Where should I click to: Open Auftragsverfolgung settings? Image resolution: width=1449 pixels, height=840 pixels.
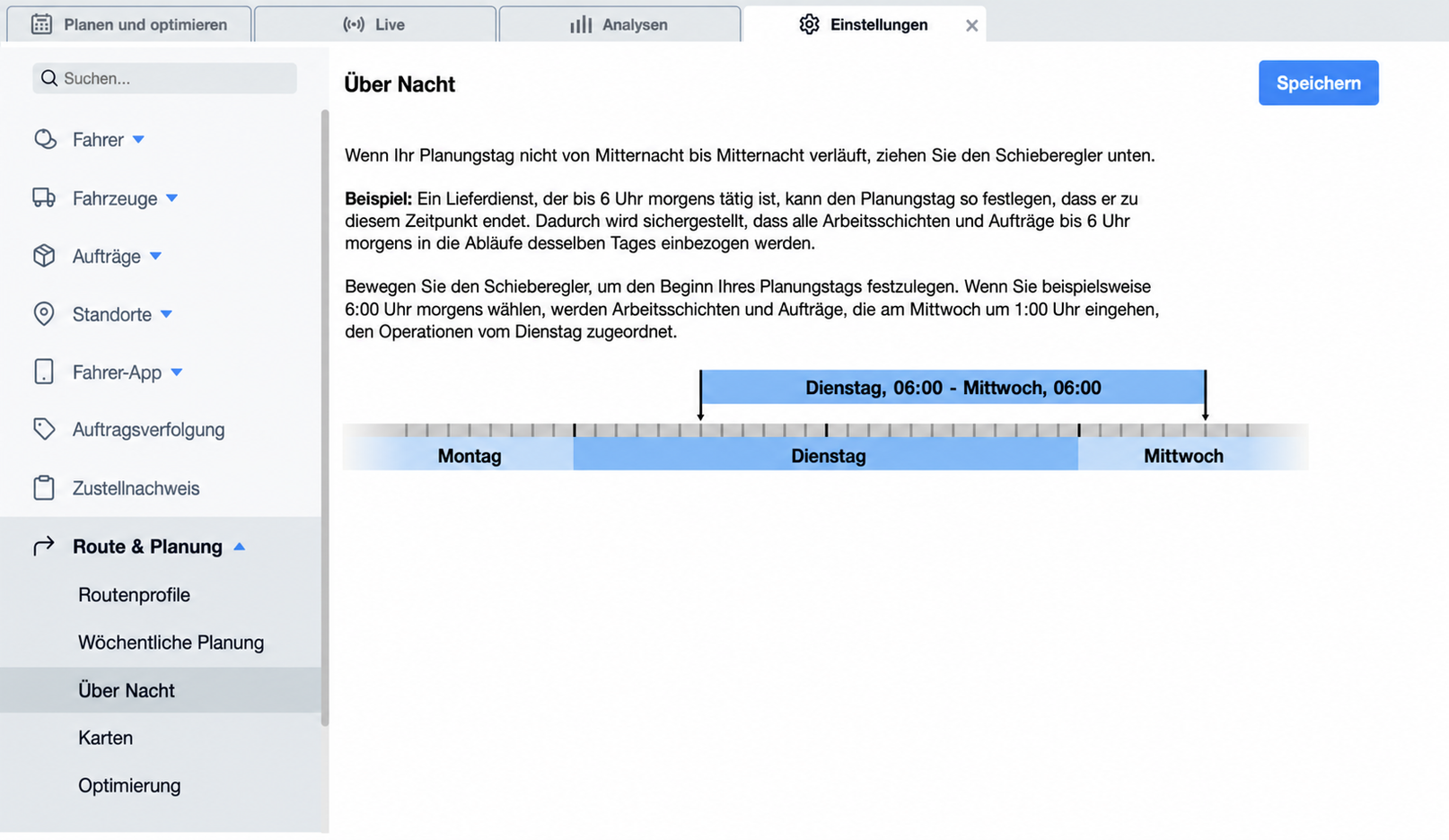148,429
